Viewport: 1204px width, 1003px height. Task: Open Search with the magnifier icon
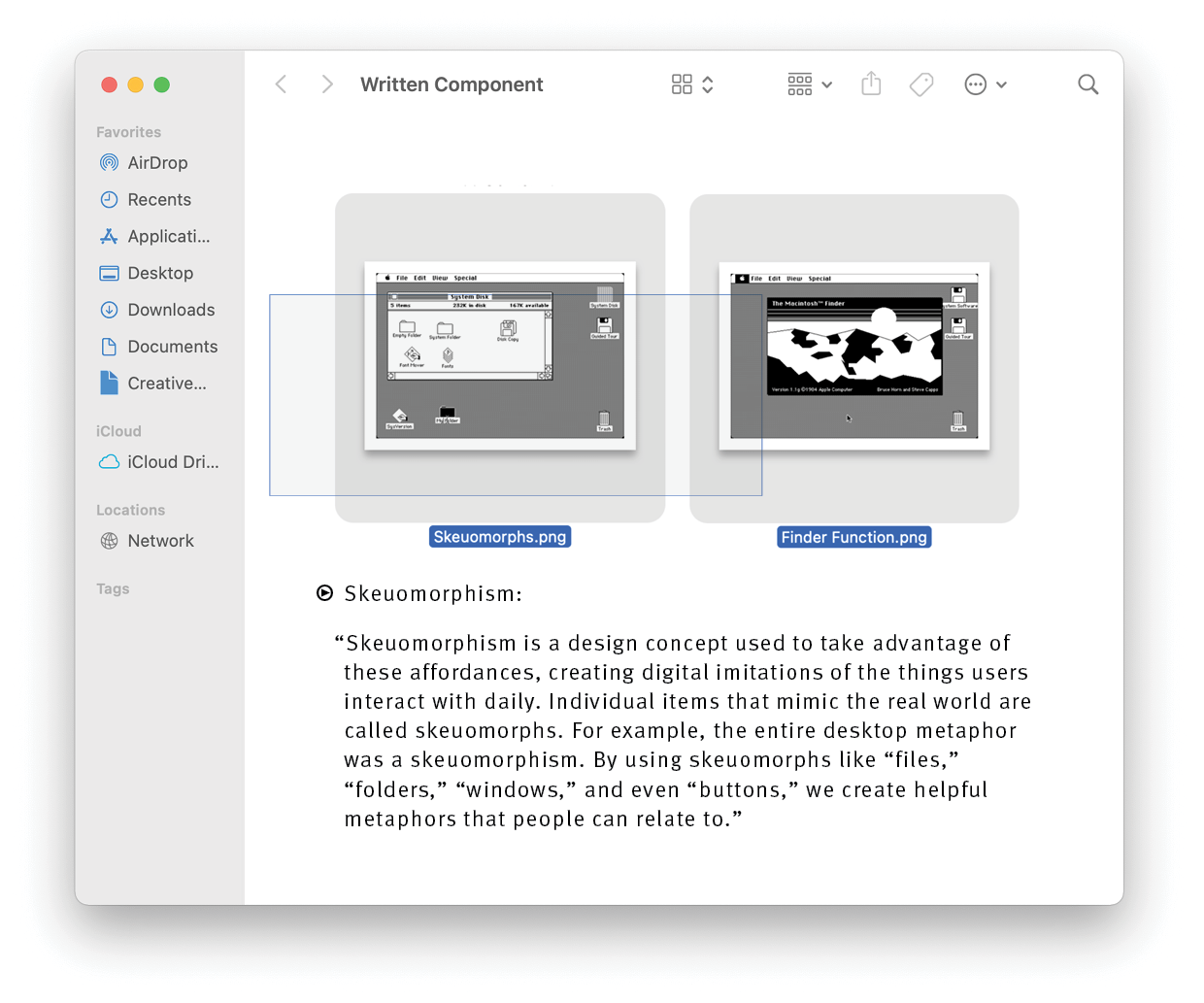pos(1088,84)
